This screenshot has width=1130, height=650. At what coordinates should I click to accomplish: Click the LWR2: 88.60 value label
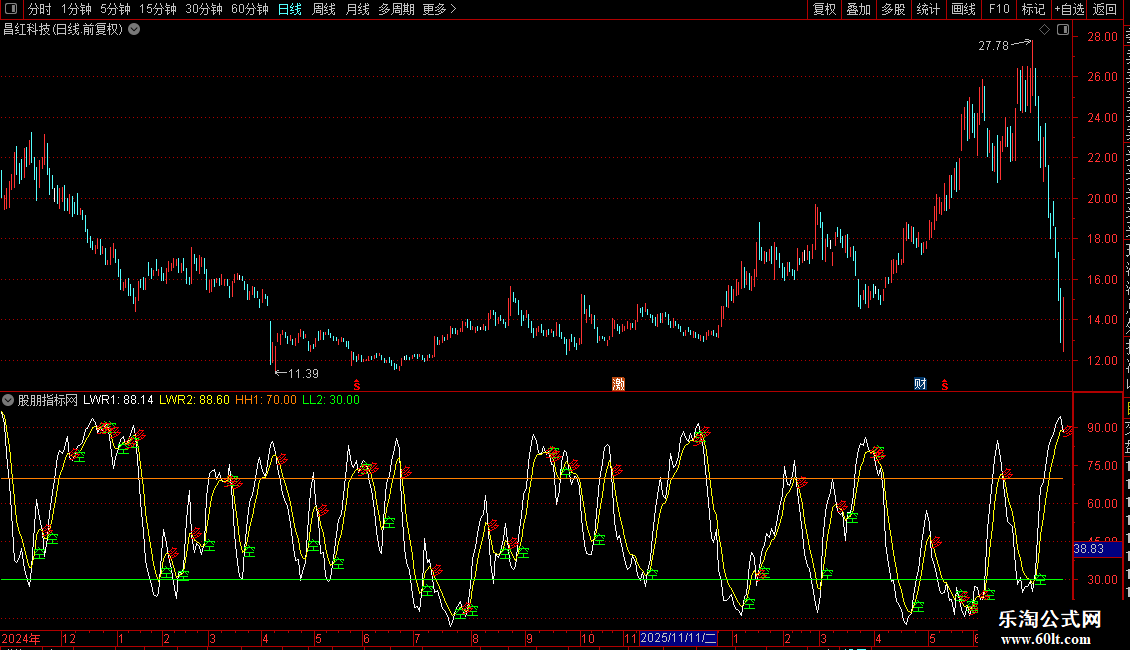(x=194, y=400)
